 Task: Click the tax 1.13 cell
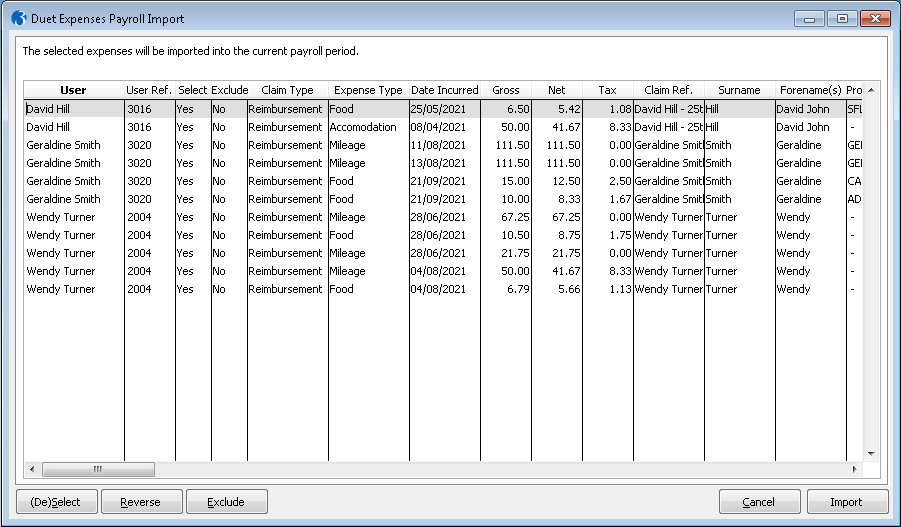tap(608, 289)
